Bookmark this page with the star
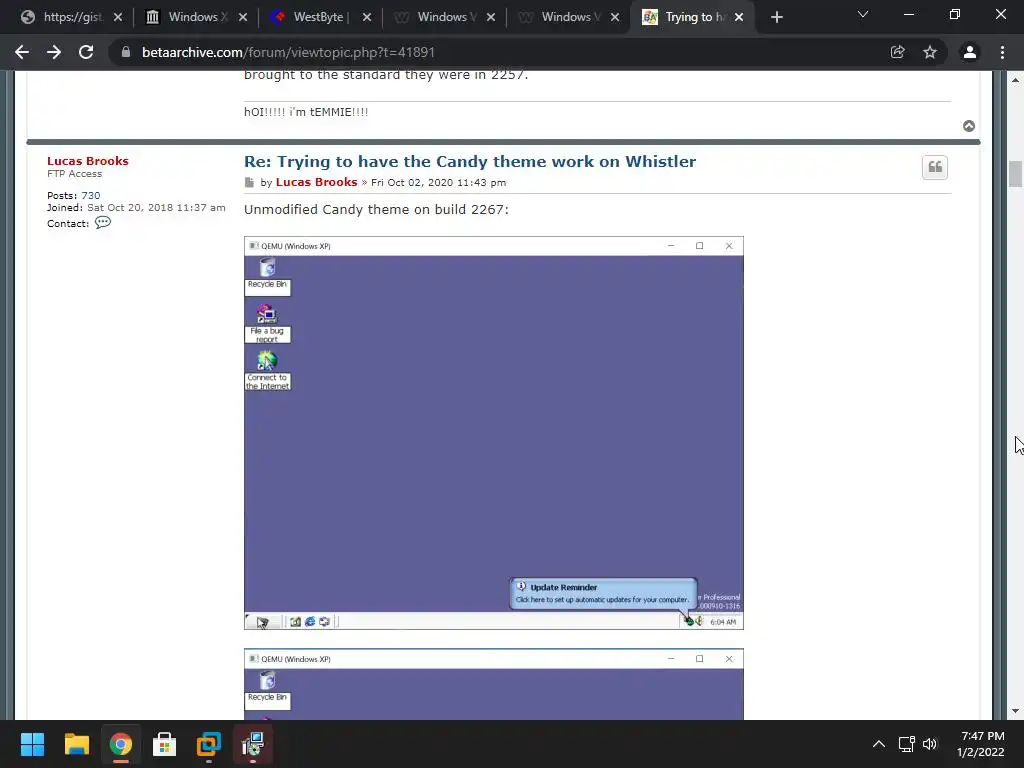 coord(930,52)
